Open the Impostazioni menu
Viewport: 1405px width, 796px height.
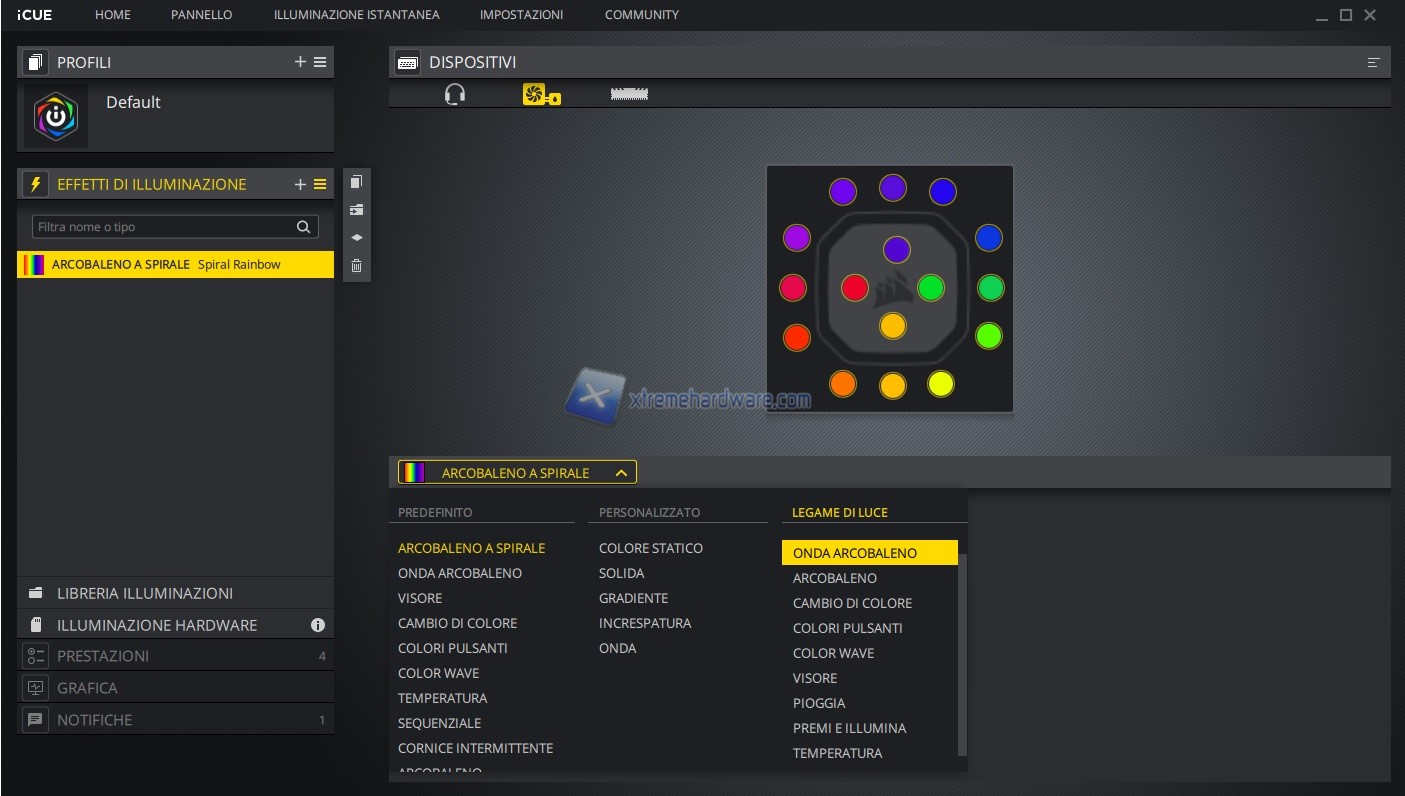pyautogui.click(x=521, y=15)
